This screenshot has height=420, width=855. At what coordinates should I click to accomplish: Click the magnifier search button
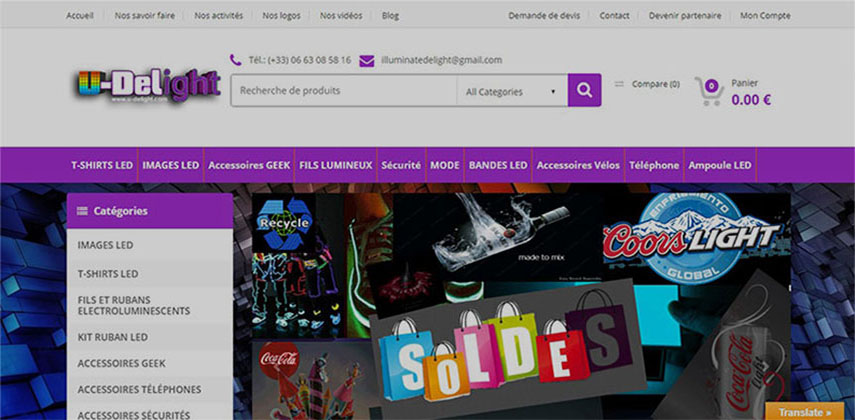585,90
